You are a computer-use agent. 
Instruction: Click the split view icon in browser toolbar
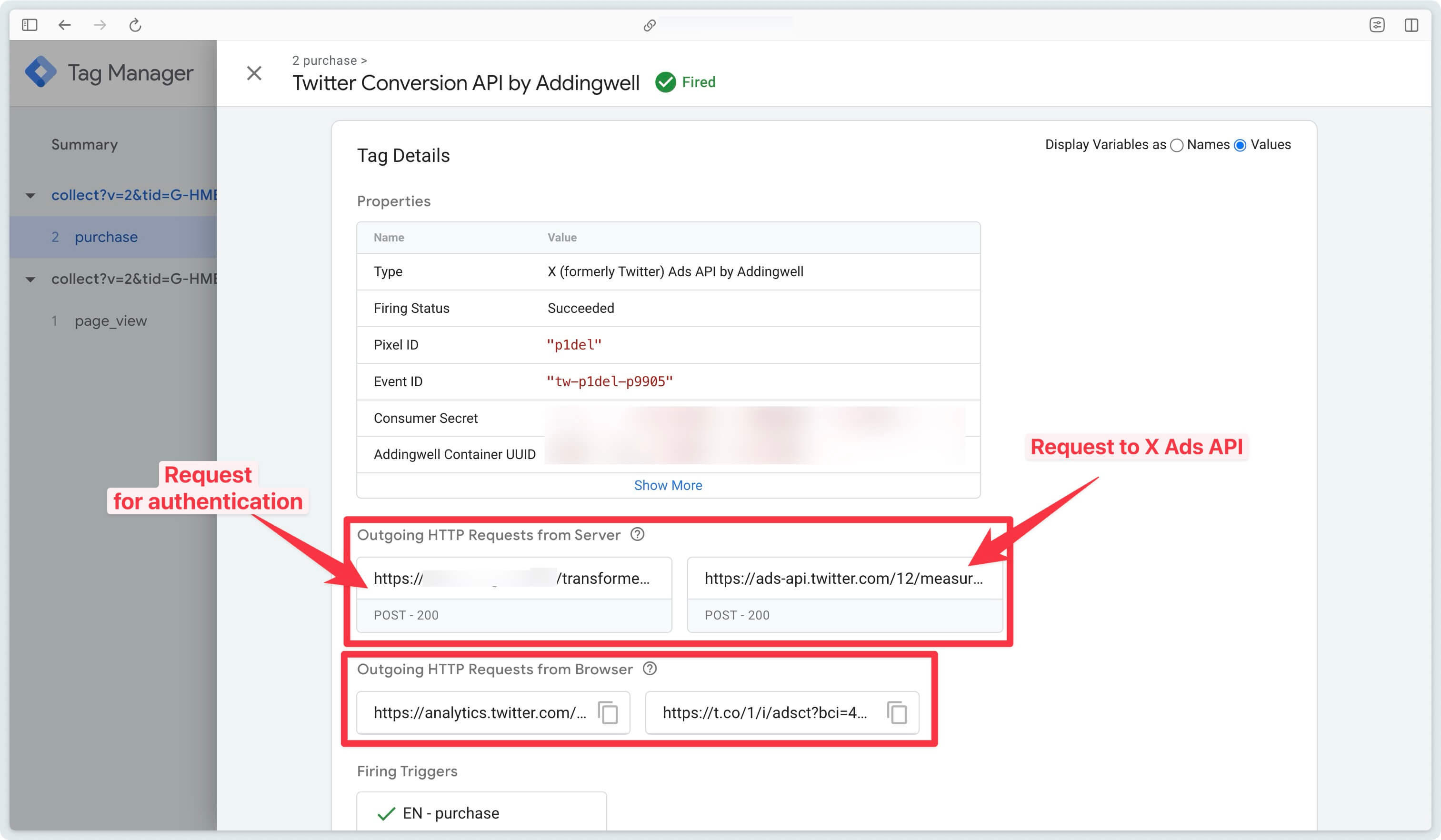[1411, 25]
